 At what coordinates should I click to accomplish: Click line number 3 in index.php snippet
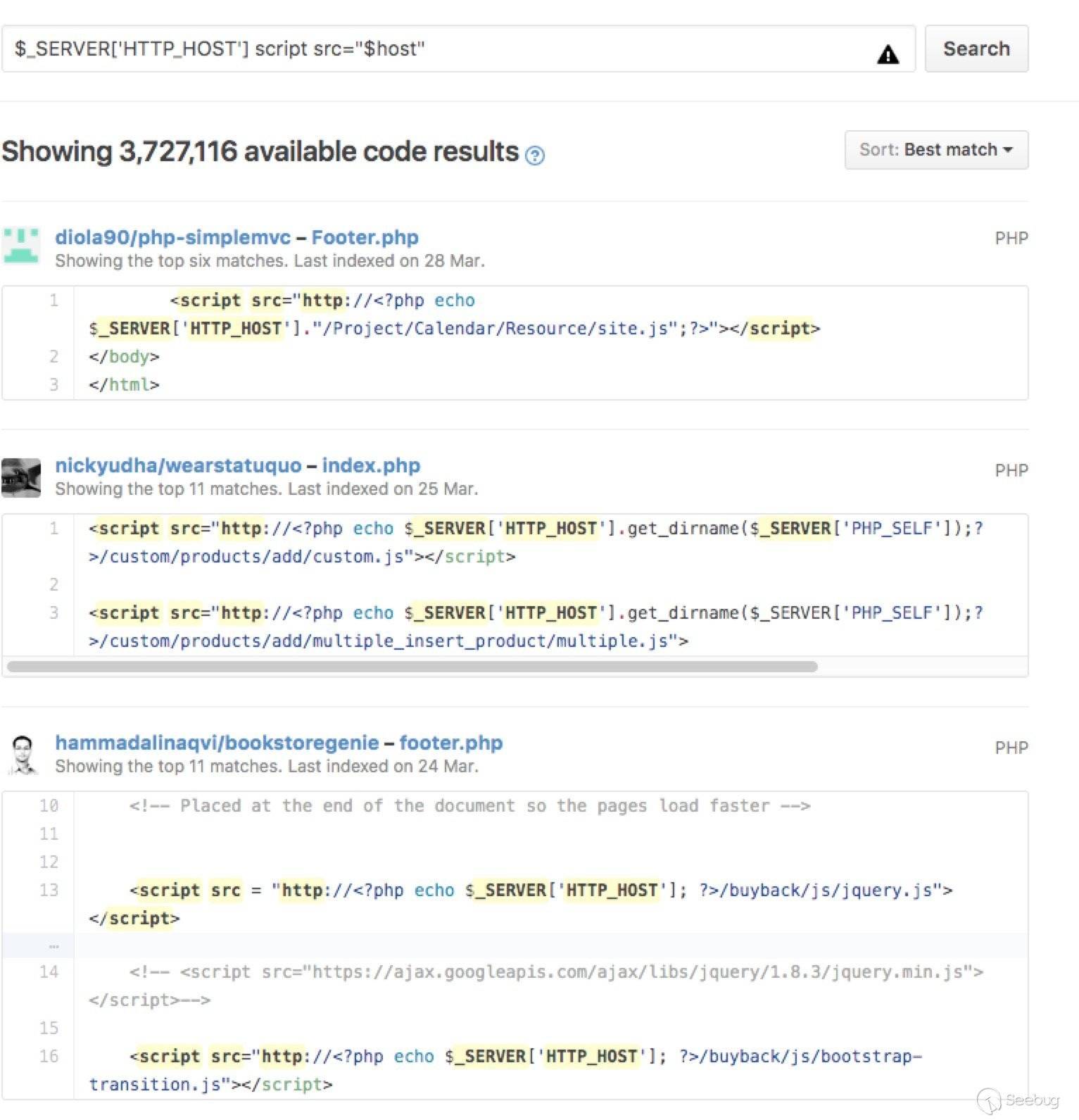pyautogui.click(x=53, y=612)
